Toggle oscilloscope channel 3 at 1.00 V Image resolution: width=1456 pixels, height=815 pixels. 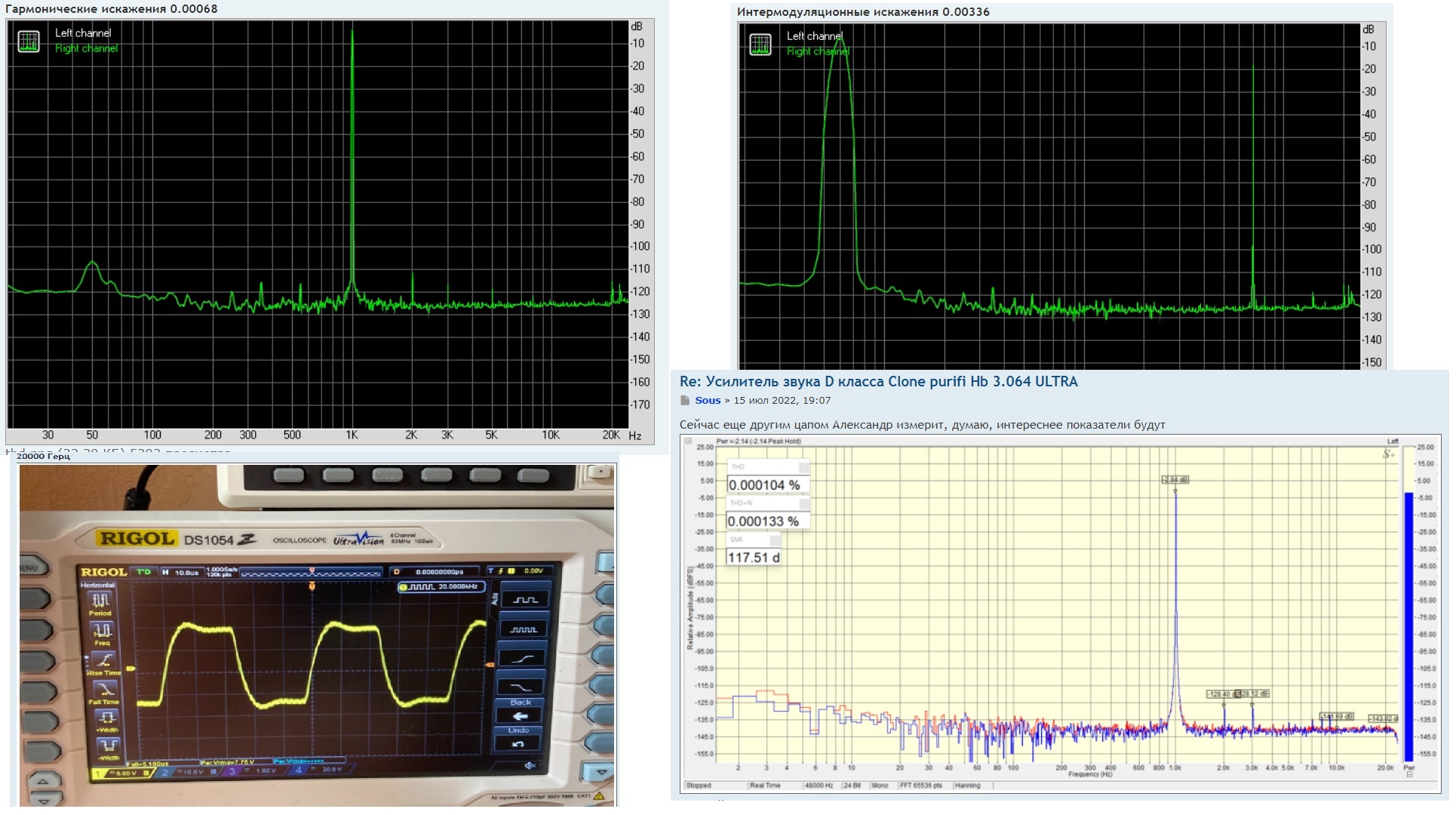pos(253,771)
